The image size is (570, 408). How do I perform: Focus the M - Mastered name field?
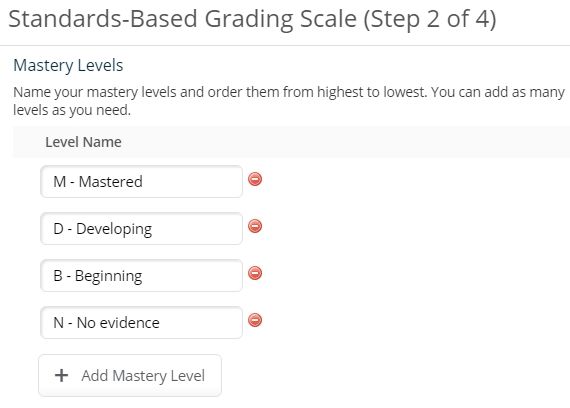coord(141,181)
